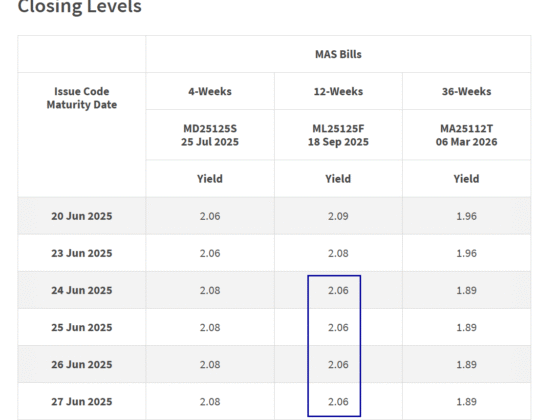The image size is (560, 420).
Task: Click 12-Weeks yield 2.06 for 24 Jun 2025
Action: 338,290
